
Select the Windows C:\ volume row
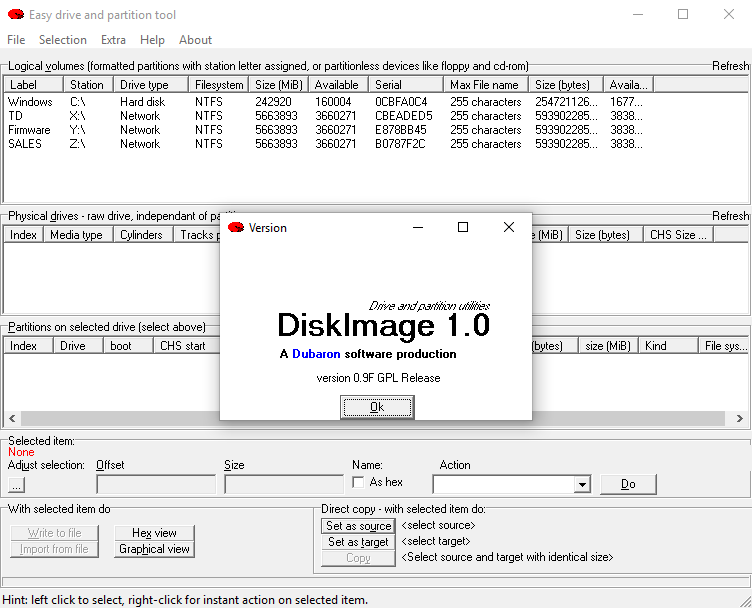[x=30, y=102]
